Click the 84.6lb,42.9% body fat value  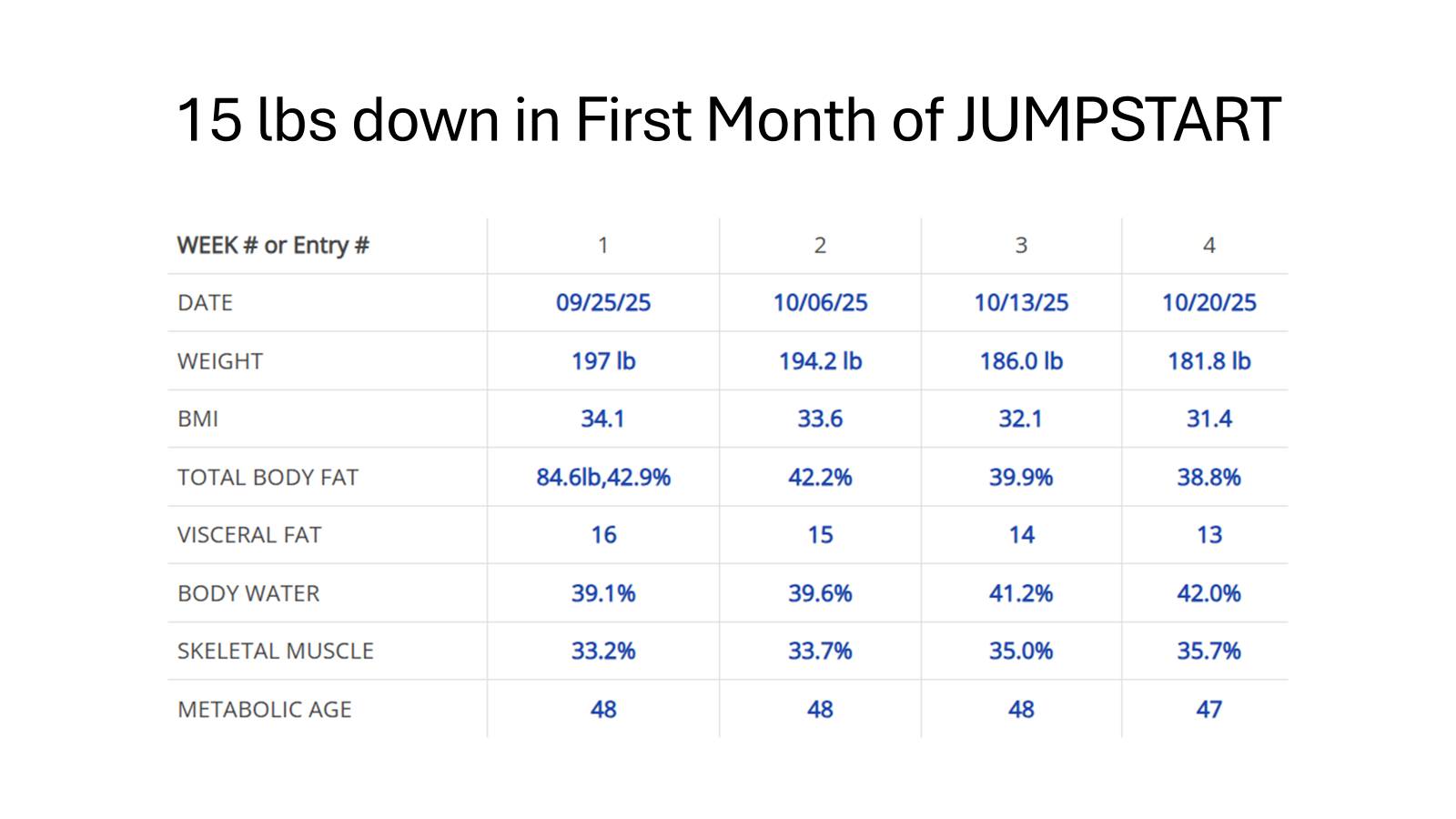pyautogui.click(x=603, y=477)
